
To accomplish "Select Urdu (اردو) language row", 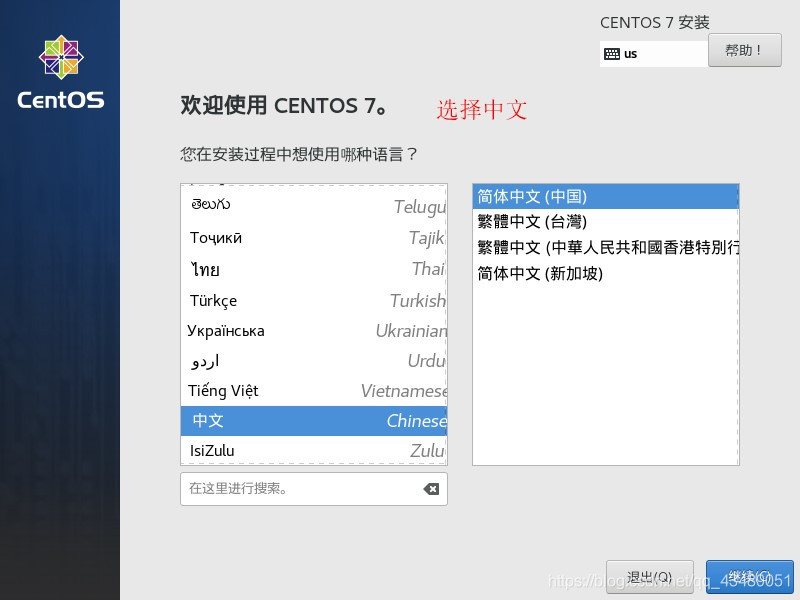I will [314, 361].
